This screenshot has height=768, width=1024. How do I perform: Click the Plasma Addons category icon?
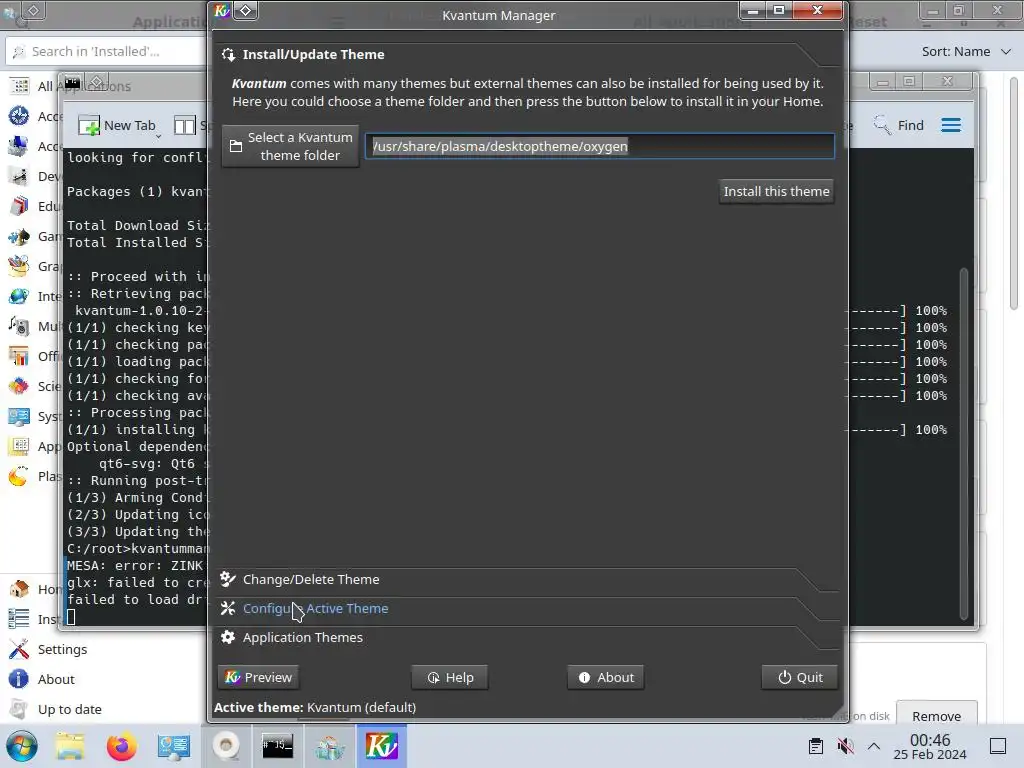click(19, 476)
